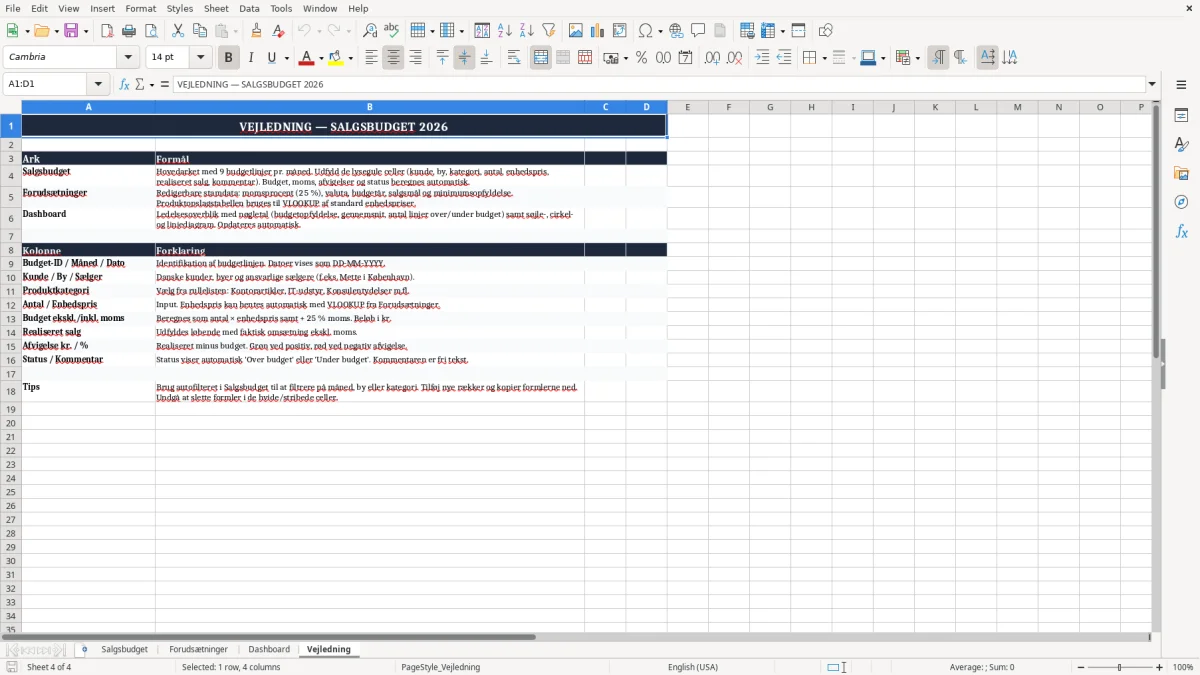Screen dimensions: 1200x675
Task: Apply red font color swatch
Action: 307,58
